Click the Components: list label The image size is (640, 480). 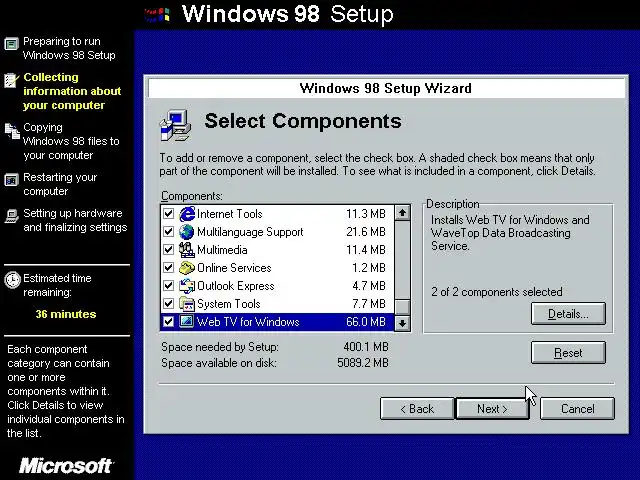[x=192, y=196]
